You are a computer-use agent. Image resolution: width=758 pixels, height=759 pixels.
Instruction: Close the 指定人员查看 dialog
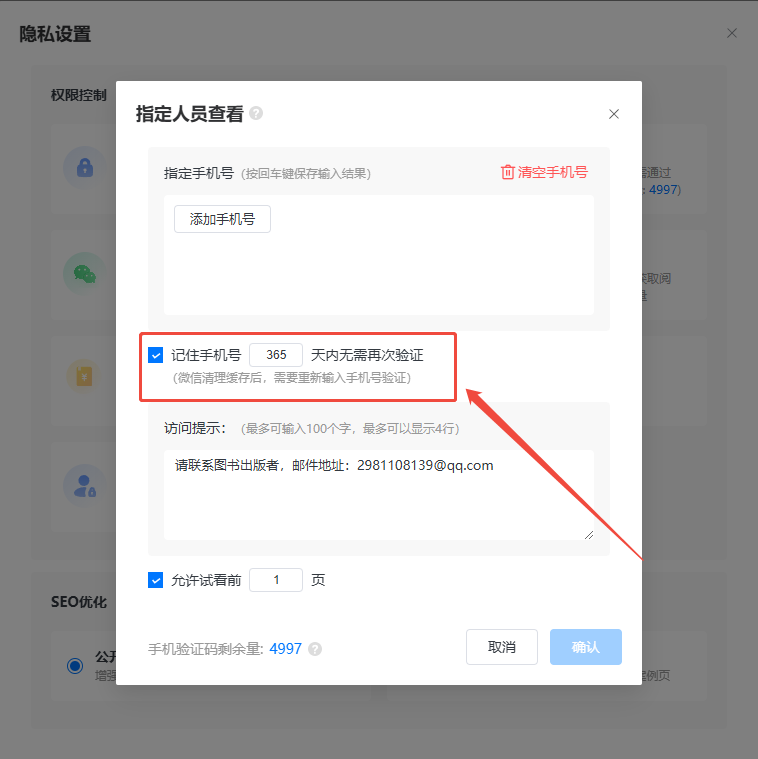coord(614,114)
